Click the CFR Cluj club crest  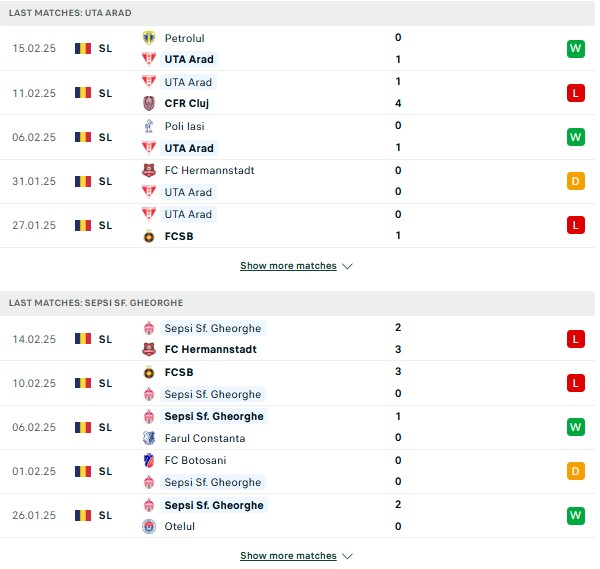149,103
